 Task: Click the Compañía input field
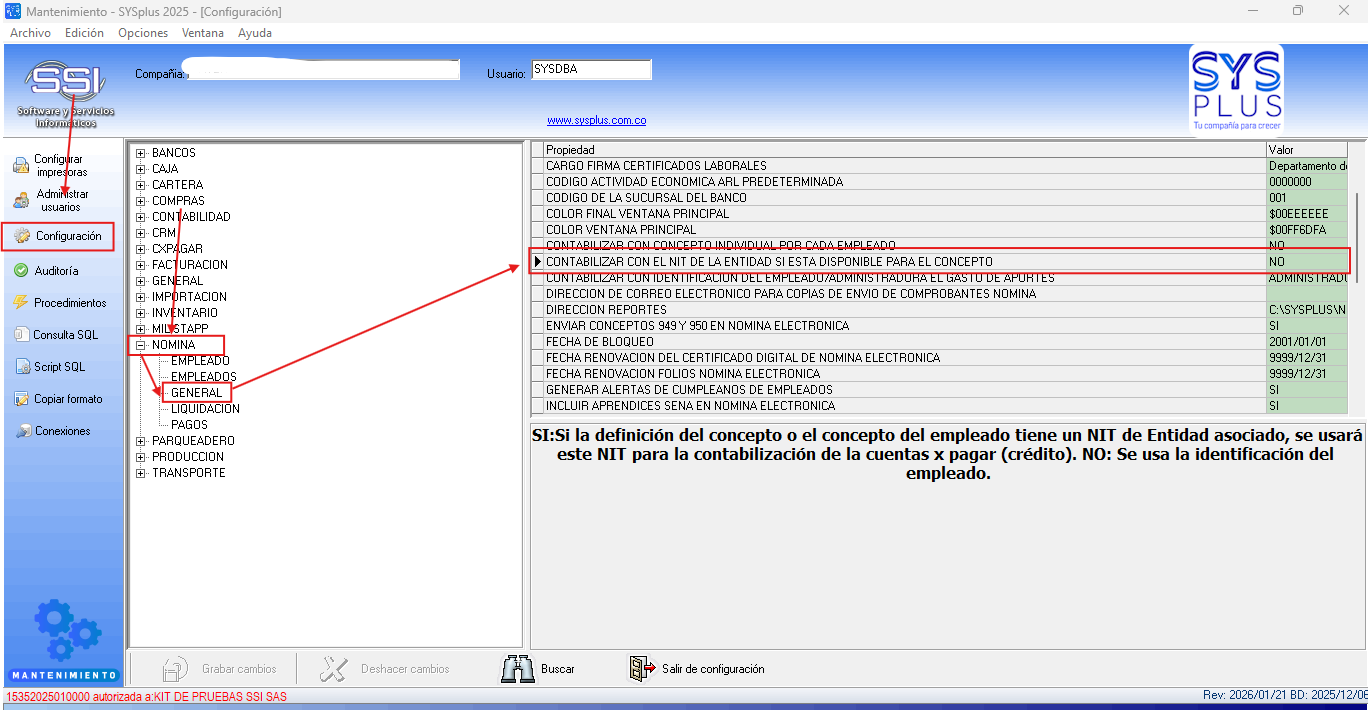(324, 70)
